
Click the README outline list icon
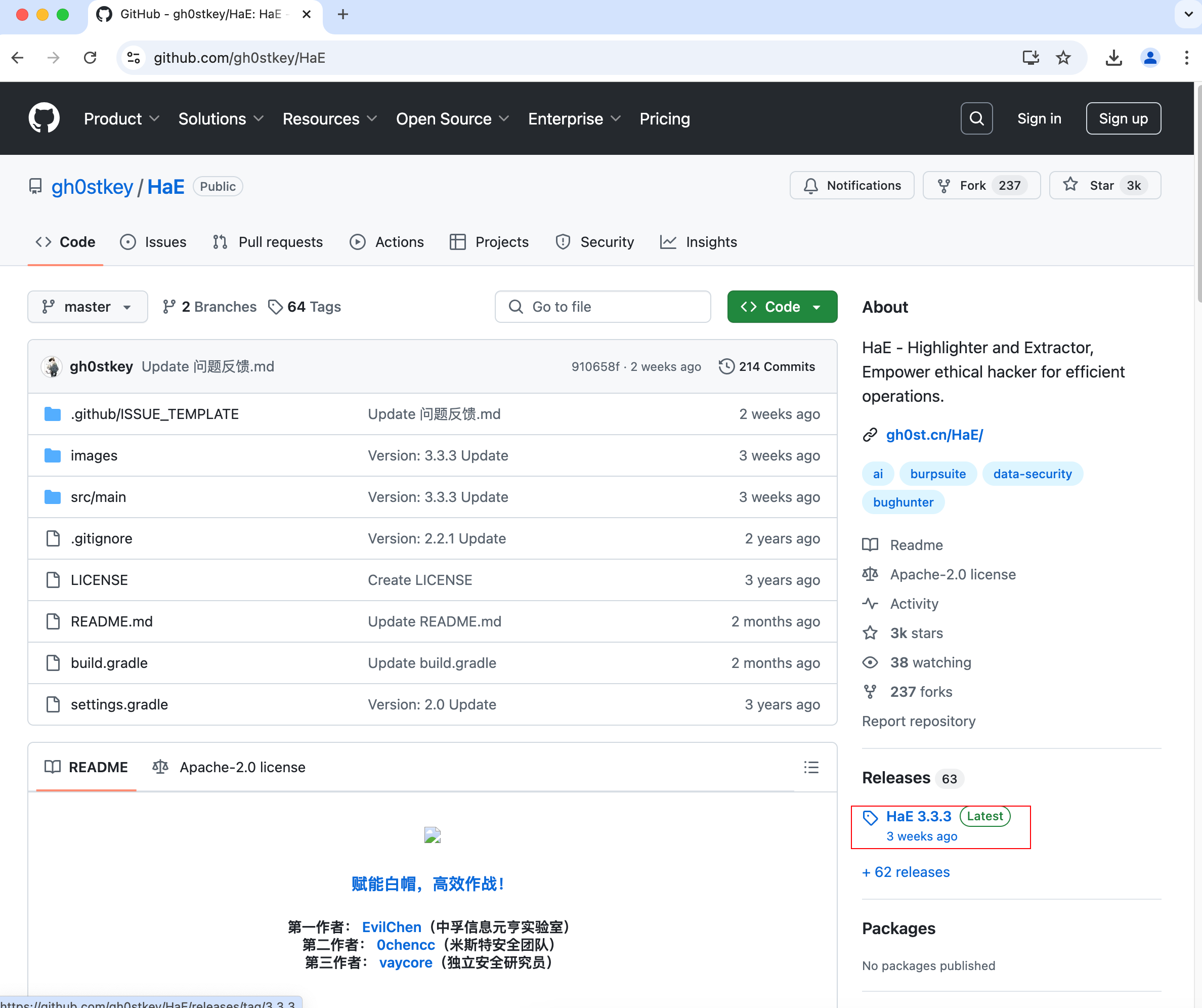[810, 767]
